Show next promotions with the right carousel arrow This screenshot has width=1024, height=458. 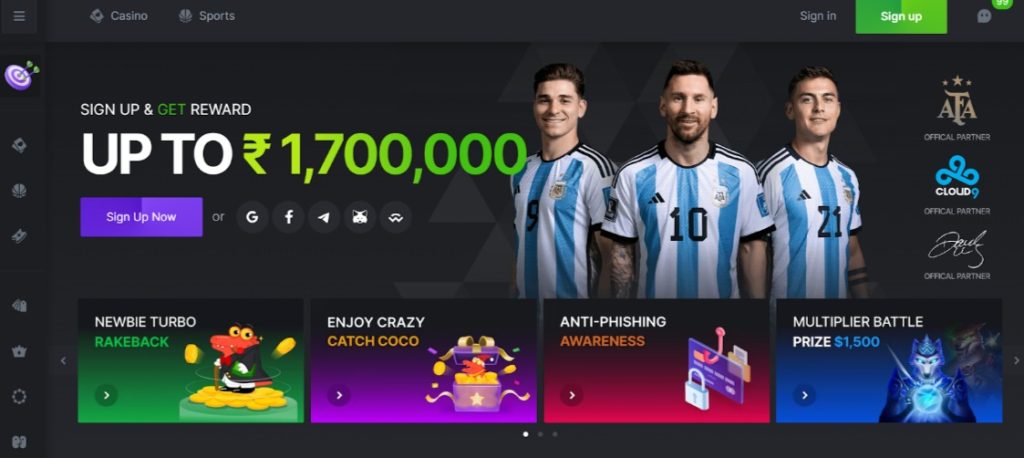click(1016, 360)
